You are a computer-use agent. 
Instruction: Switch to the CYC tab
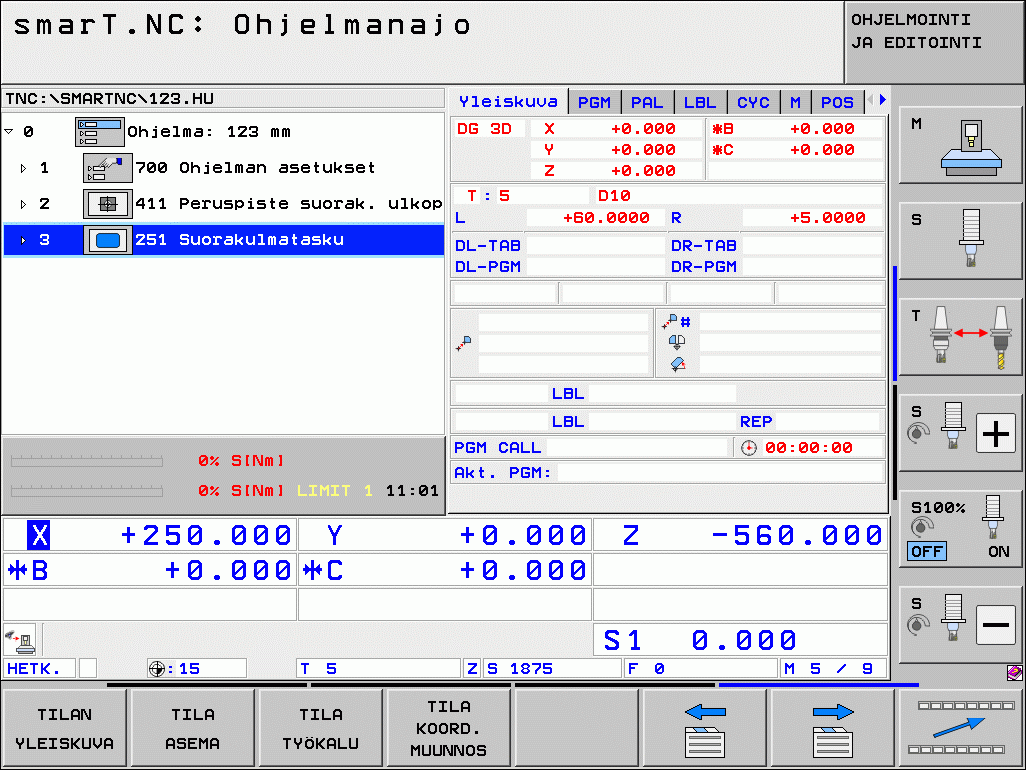coord(753,103)
